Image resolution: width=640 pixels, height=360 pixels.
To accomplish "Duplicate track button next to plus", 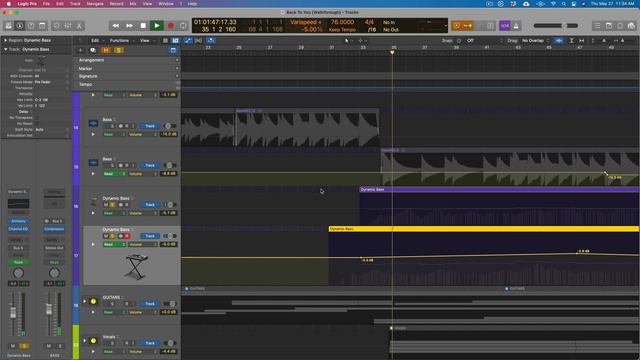I will tap(93, 50).
